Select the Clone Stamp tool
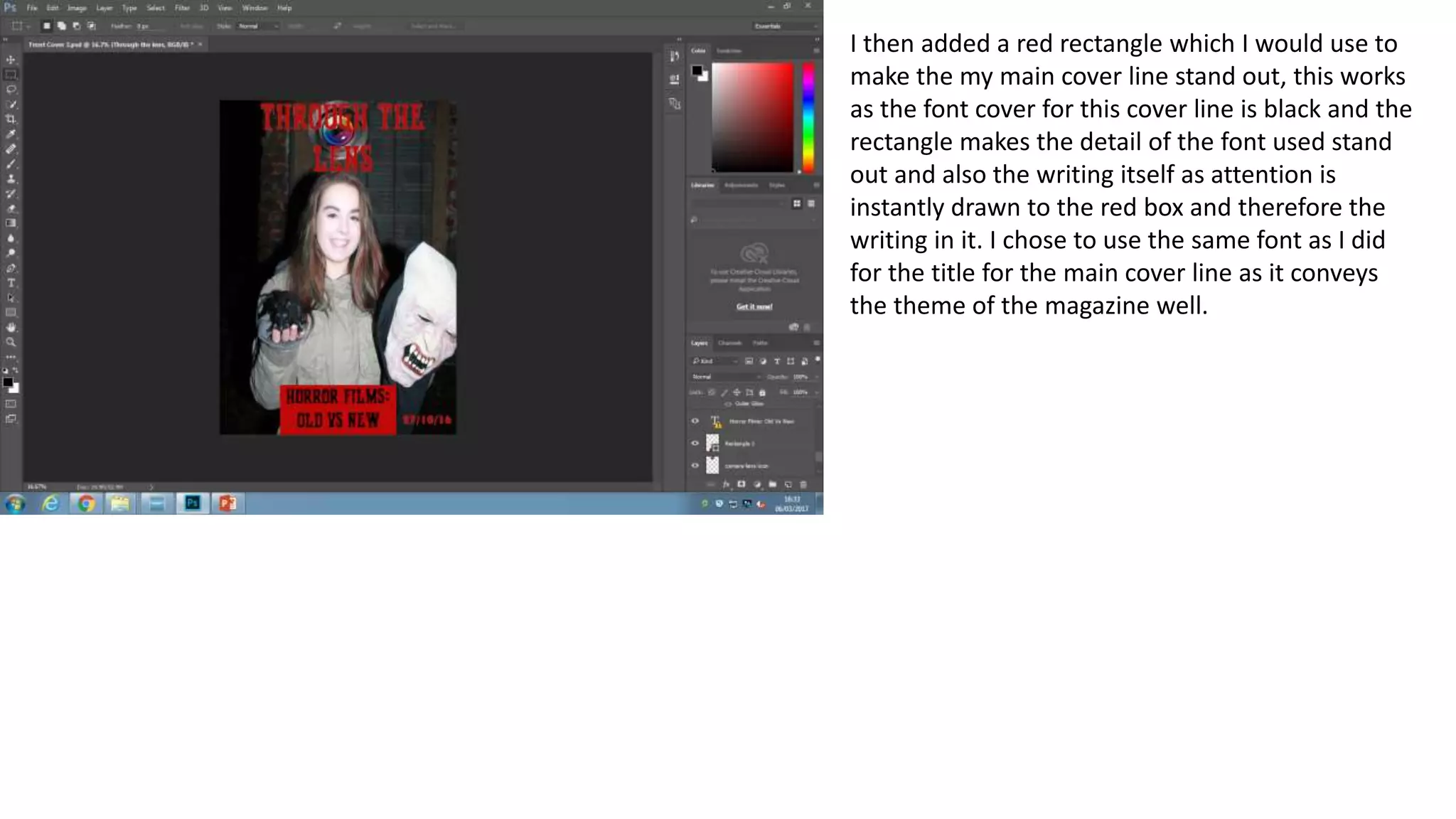The width and height of the screenshot is (1456, 819). [11, 179]
